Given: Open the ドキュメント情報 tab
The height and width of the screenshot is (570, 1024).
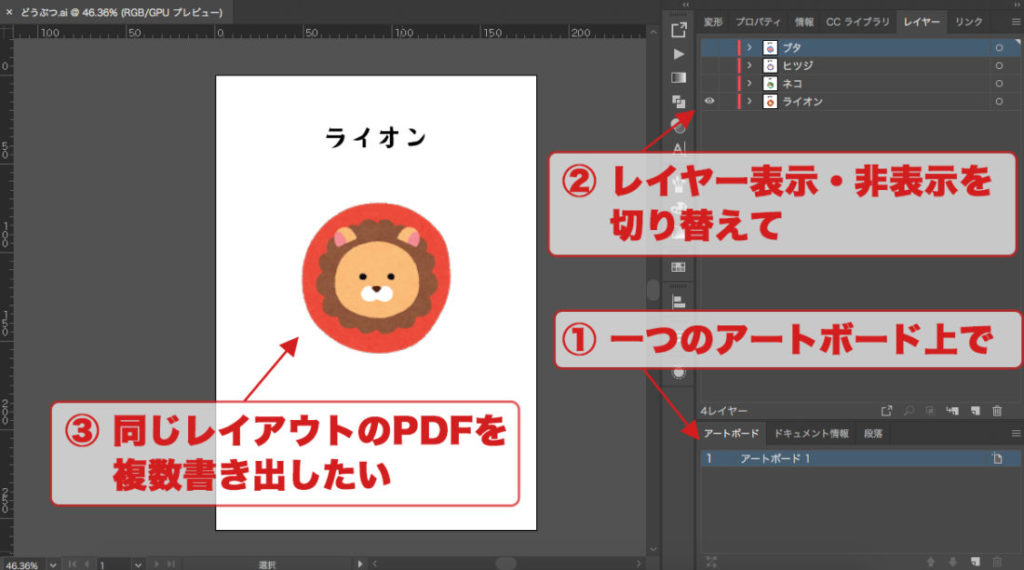Looking at the screenshot, I should (x=811, y=434).
